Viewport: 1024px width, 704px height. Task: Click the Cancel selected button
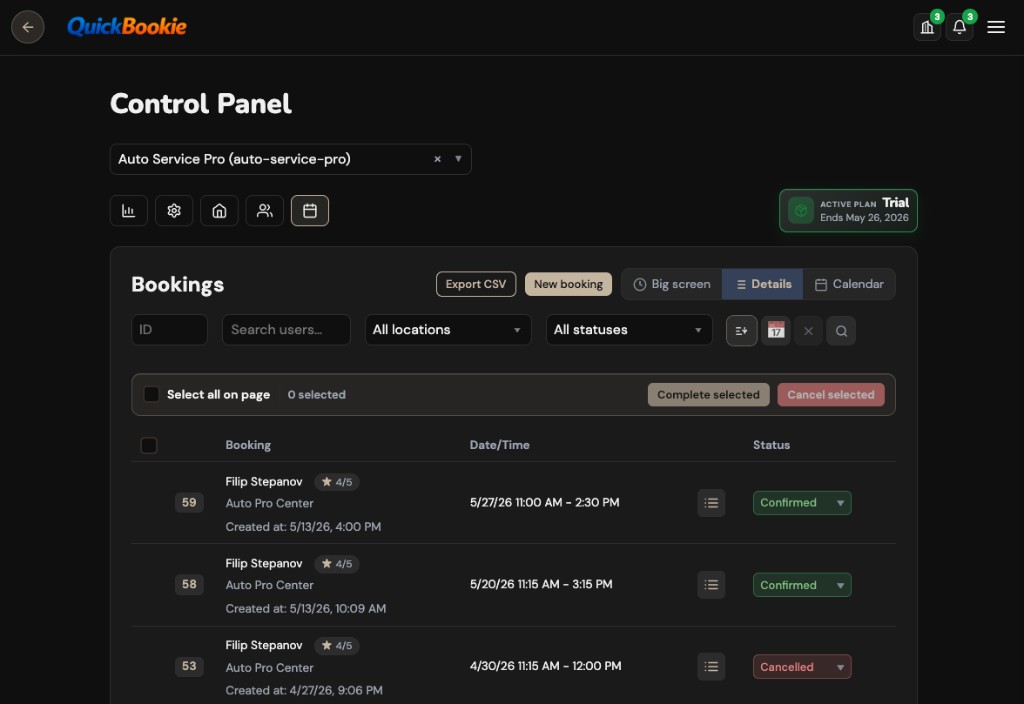pyautogui.click(x=831, y=394)
